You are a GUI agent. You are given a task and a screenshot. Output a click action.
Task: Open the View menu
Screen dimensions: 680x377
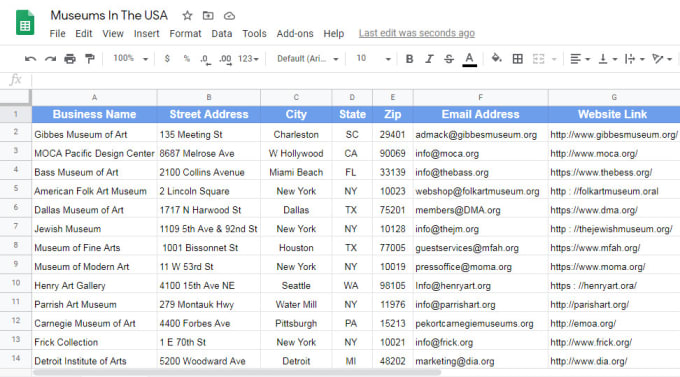pyautogui.click(x=113, y=33)
